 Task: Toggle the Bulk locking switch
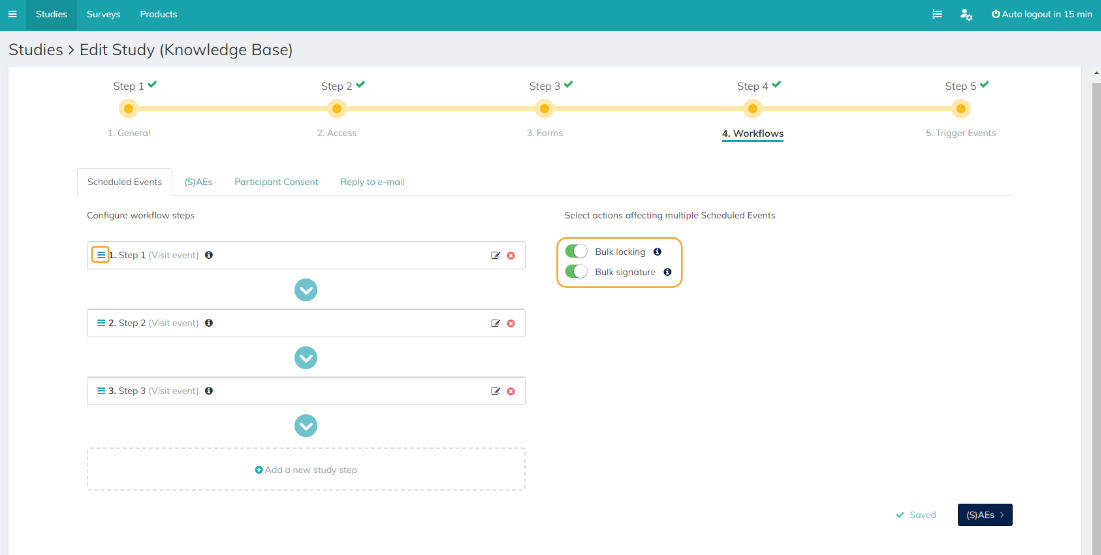576,252
